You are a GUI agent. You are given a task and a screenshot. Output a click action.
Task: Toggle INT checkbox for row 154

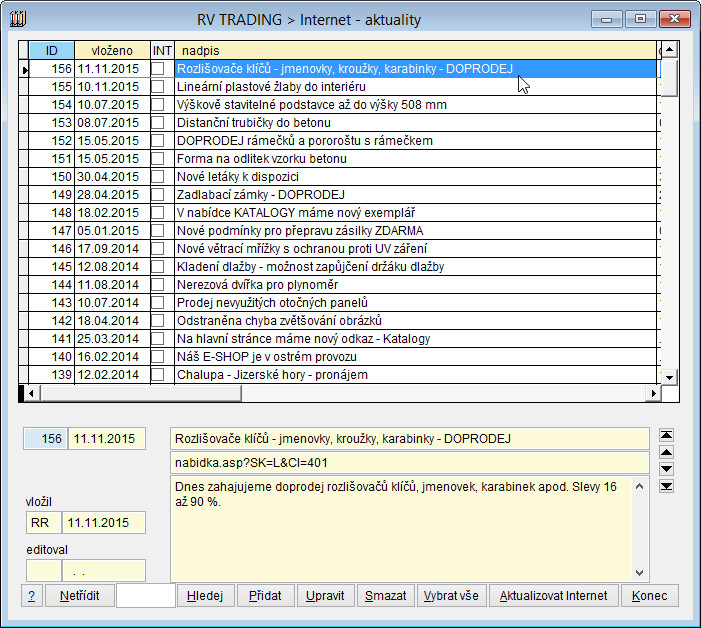point(157,104)
